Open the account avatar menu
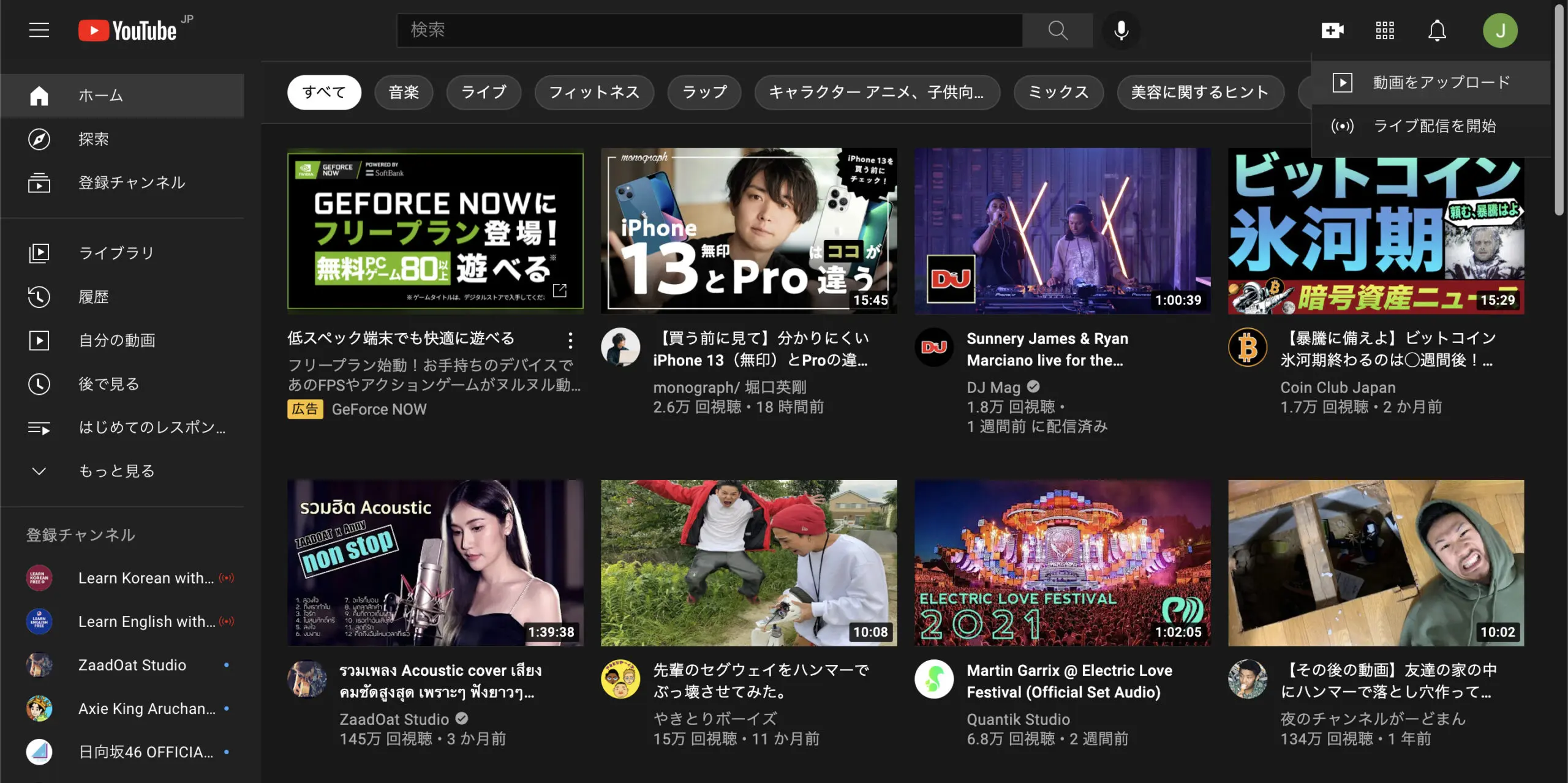 [x=1501, y=30]
